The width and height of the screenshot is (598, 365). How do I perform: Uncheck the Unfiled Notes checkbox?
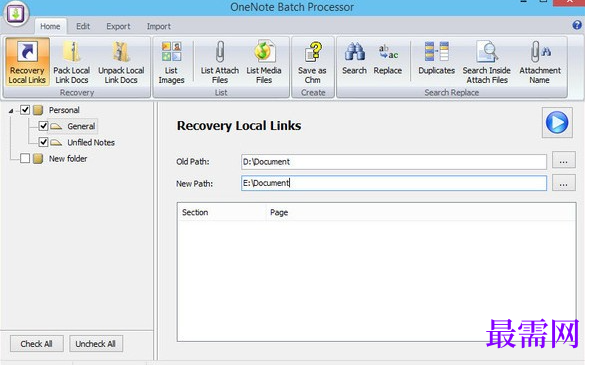click(x=43, y=142)
